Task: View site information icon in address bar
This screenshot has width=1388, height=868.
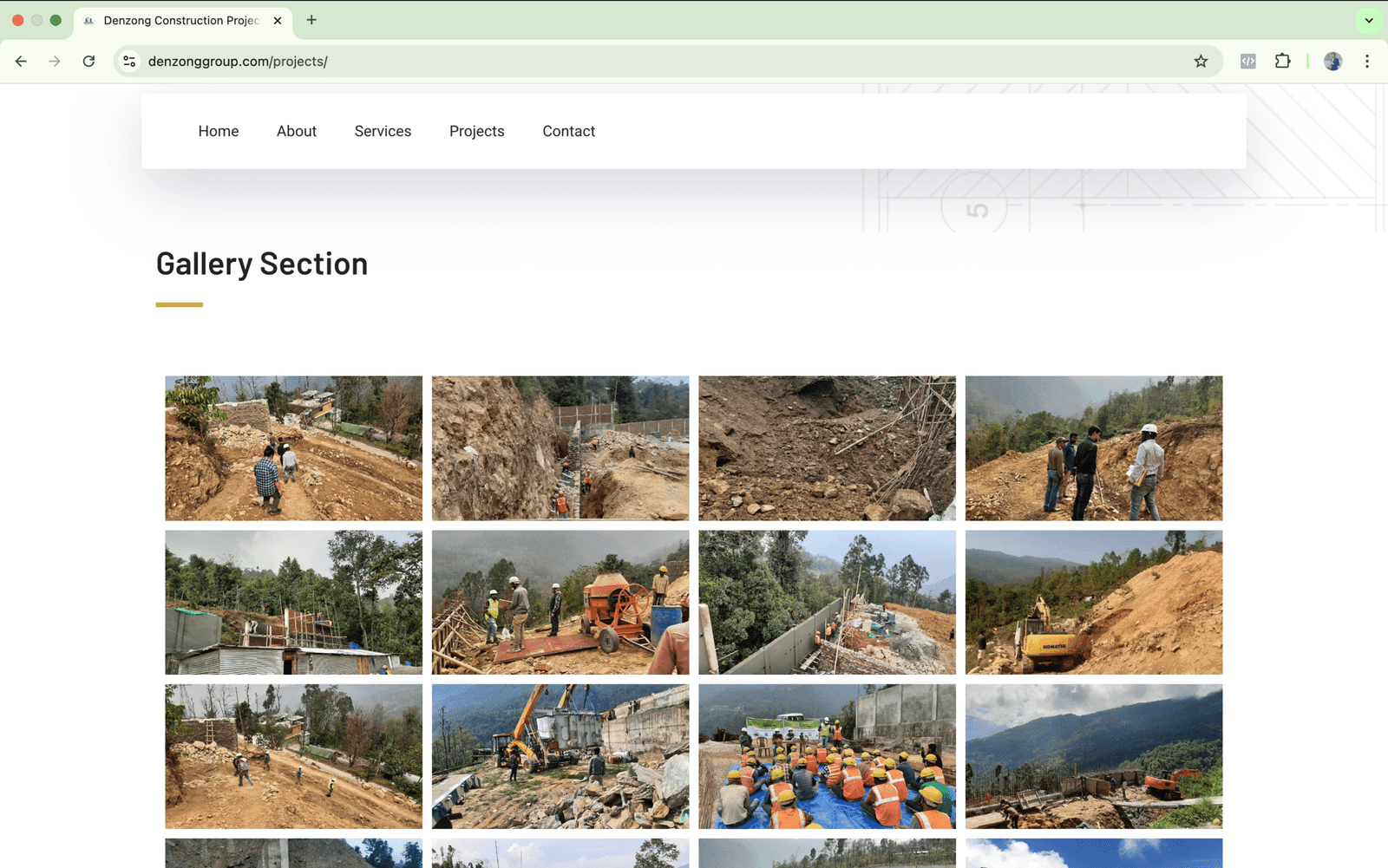Action: (129, 62)
